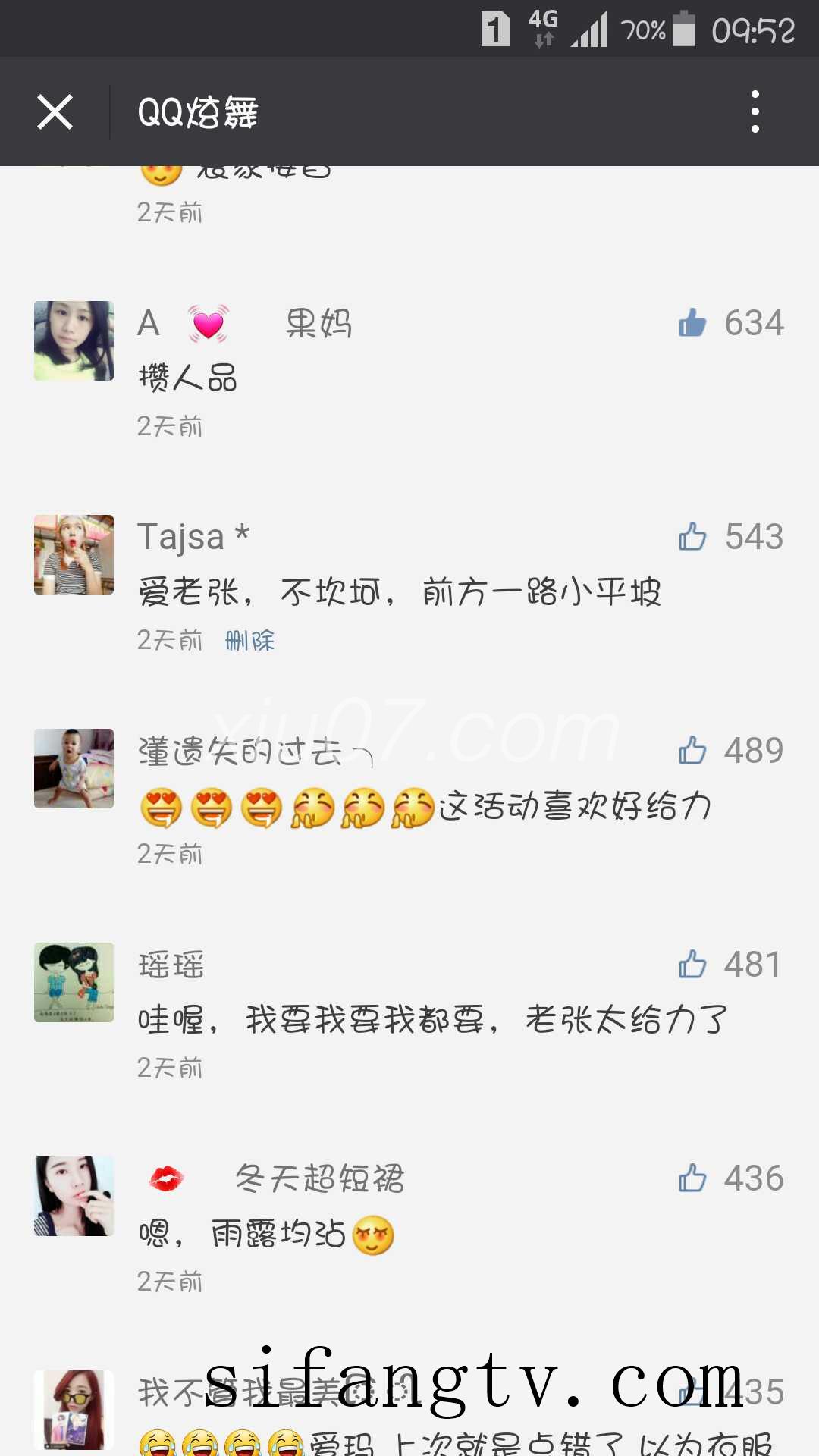Screen dimensions: 819x1456
Task: Tap the 4G signal status icon
Action: coord(543,29)
